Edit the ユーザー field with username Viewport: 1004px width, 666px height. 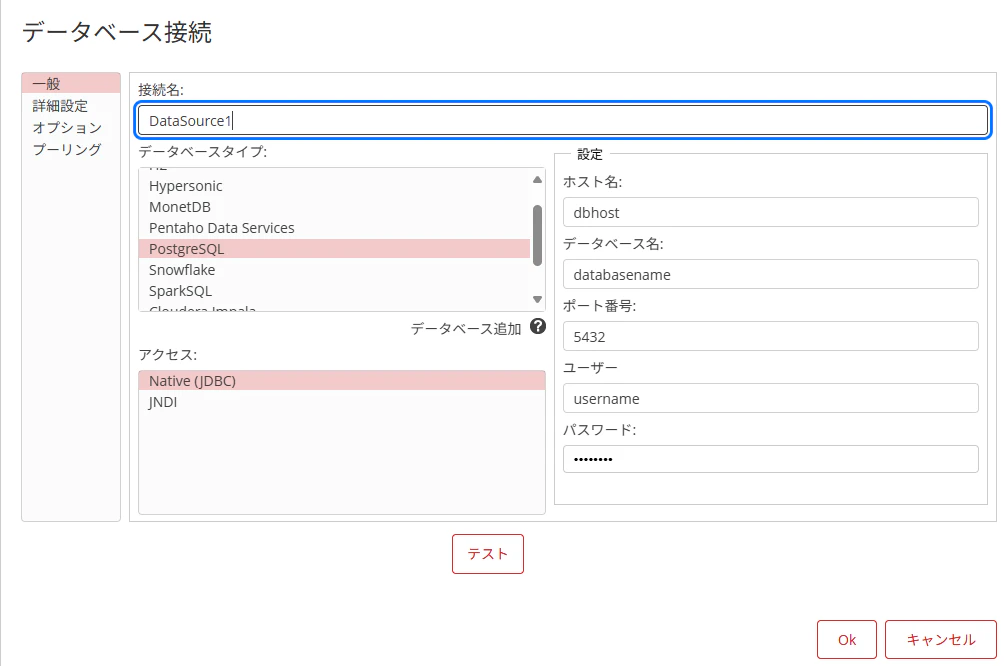(771, 398)
